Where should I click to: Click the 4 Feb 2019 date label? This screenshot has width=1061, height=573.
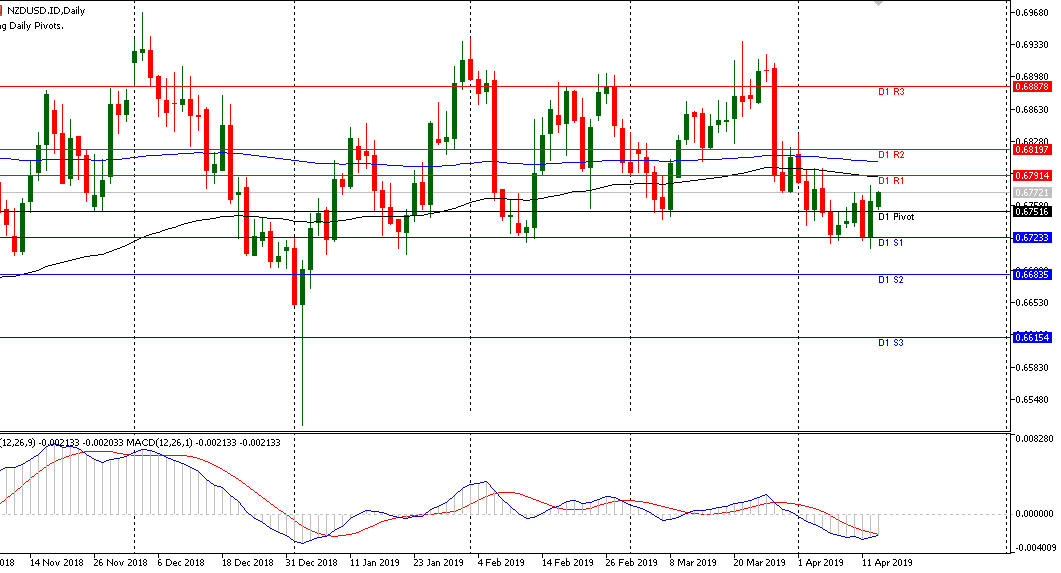coord(501,562)
